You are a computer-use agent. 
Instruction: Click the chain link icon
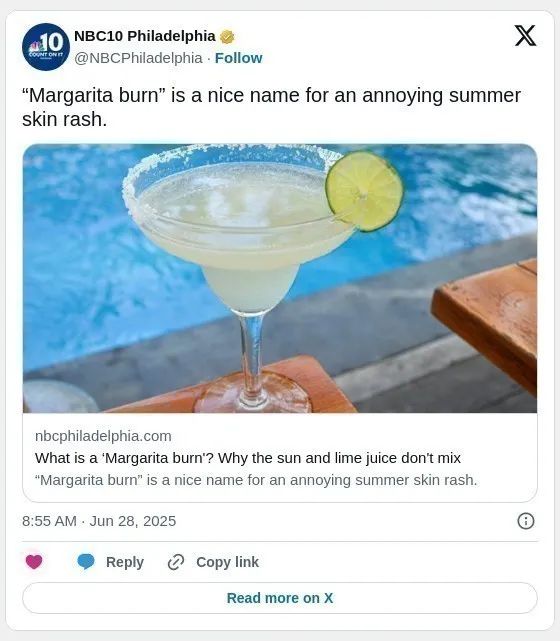tap(176, 562)
